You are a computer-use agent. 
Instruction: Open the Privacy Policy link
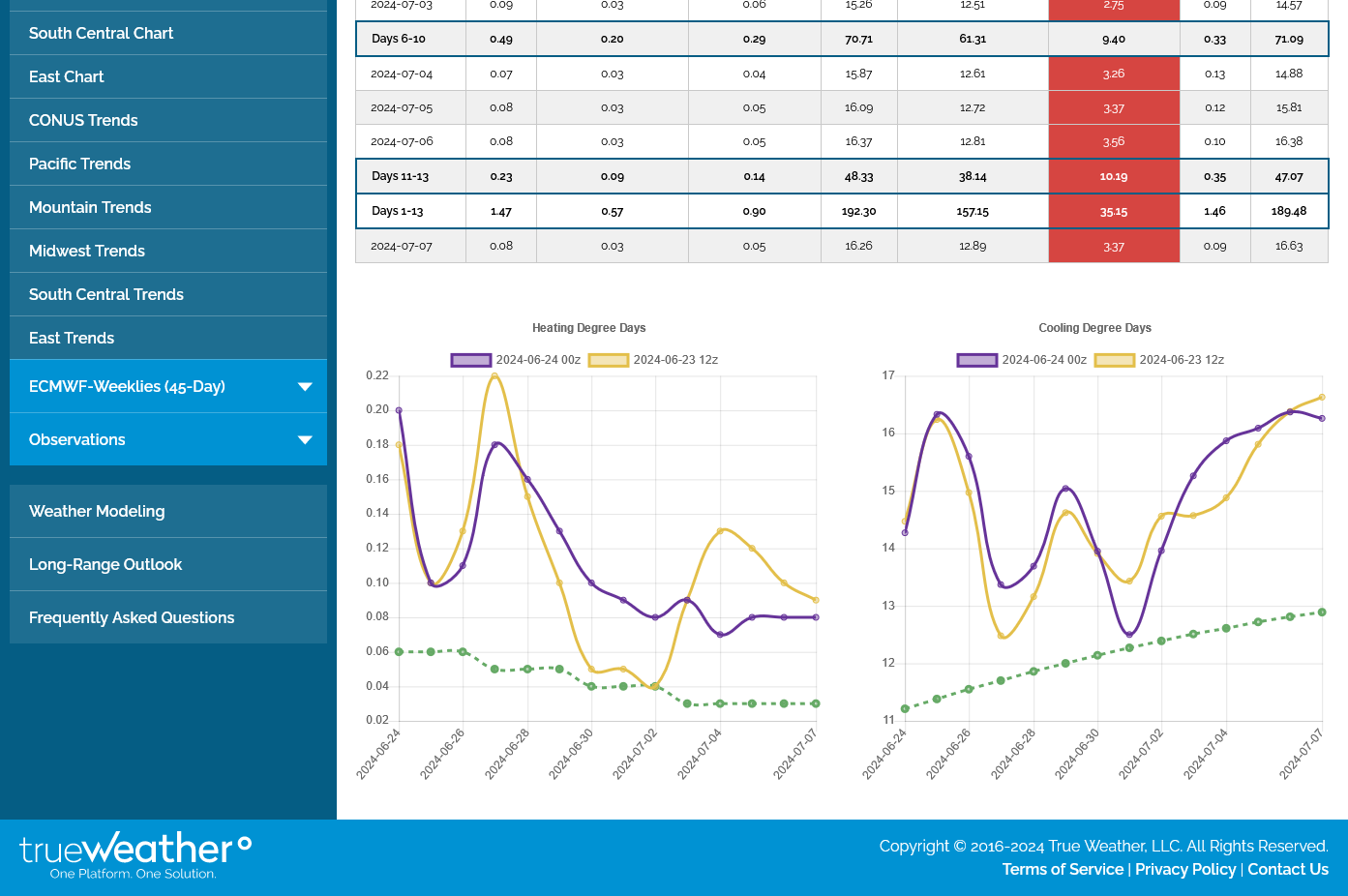point(1185,869)
